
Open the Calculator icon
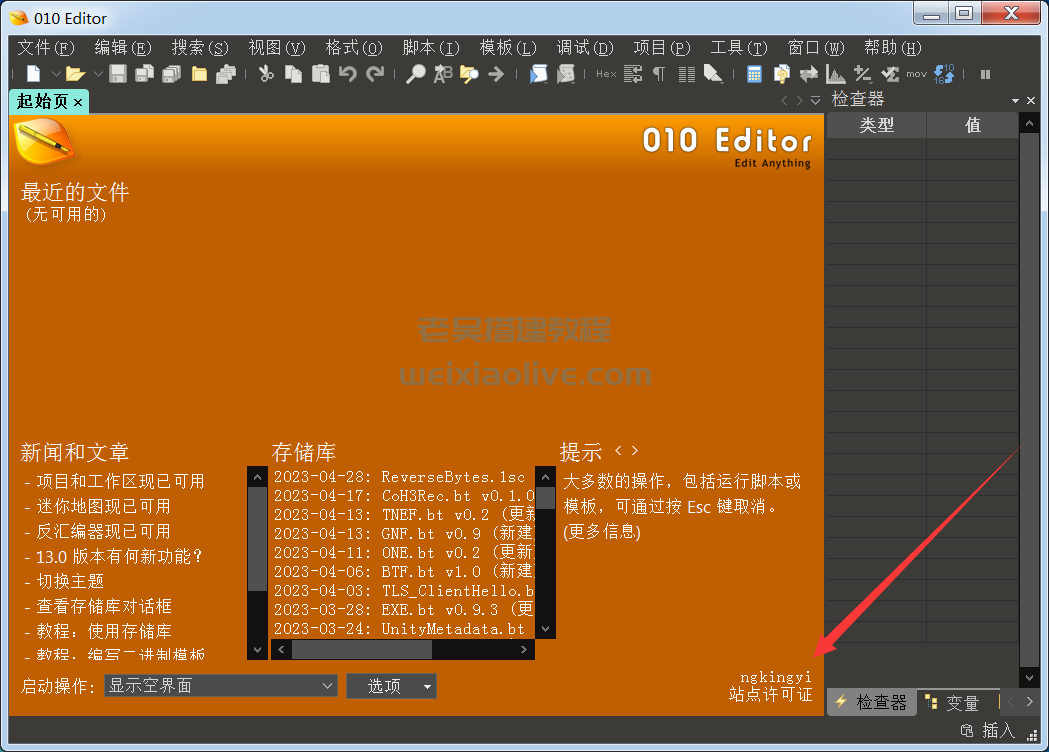point(754,74)
